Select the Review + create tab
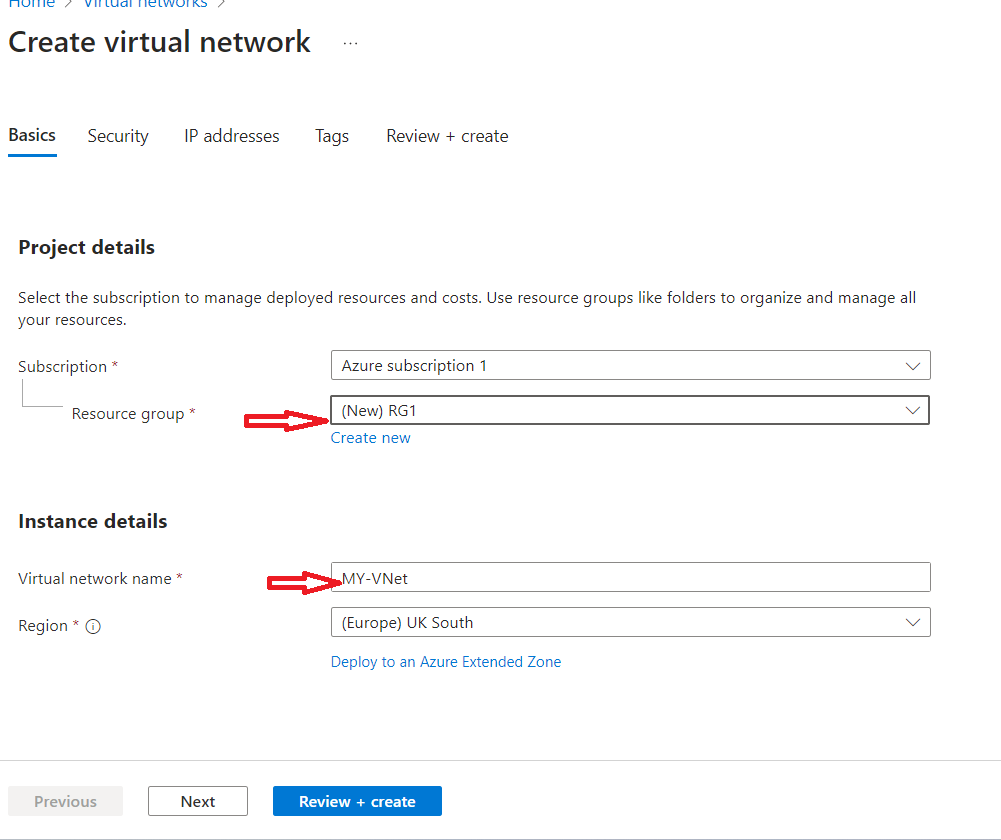 (x=447, y=136)
